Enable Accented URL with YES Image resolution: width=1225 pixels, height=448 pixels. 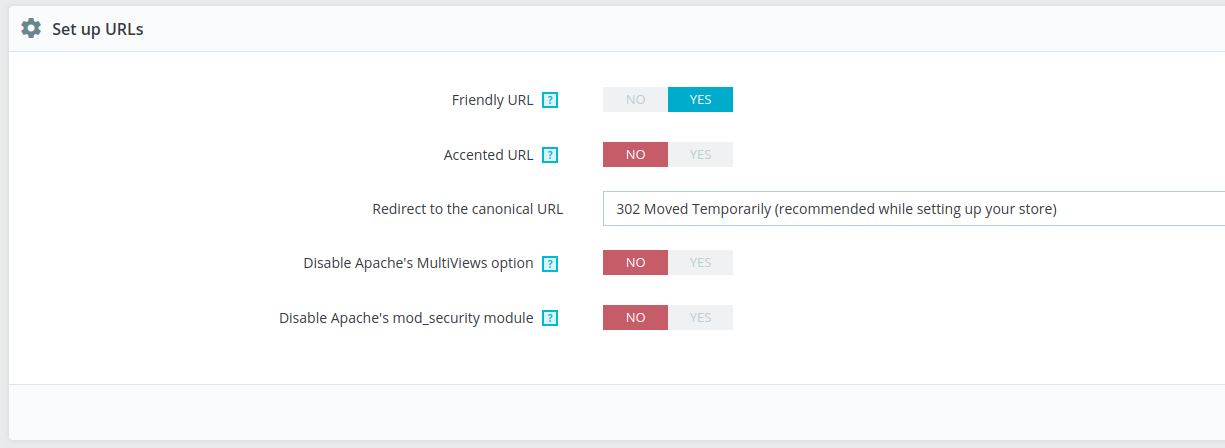click(x=700, y=155)
